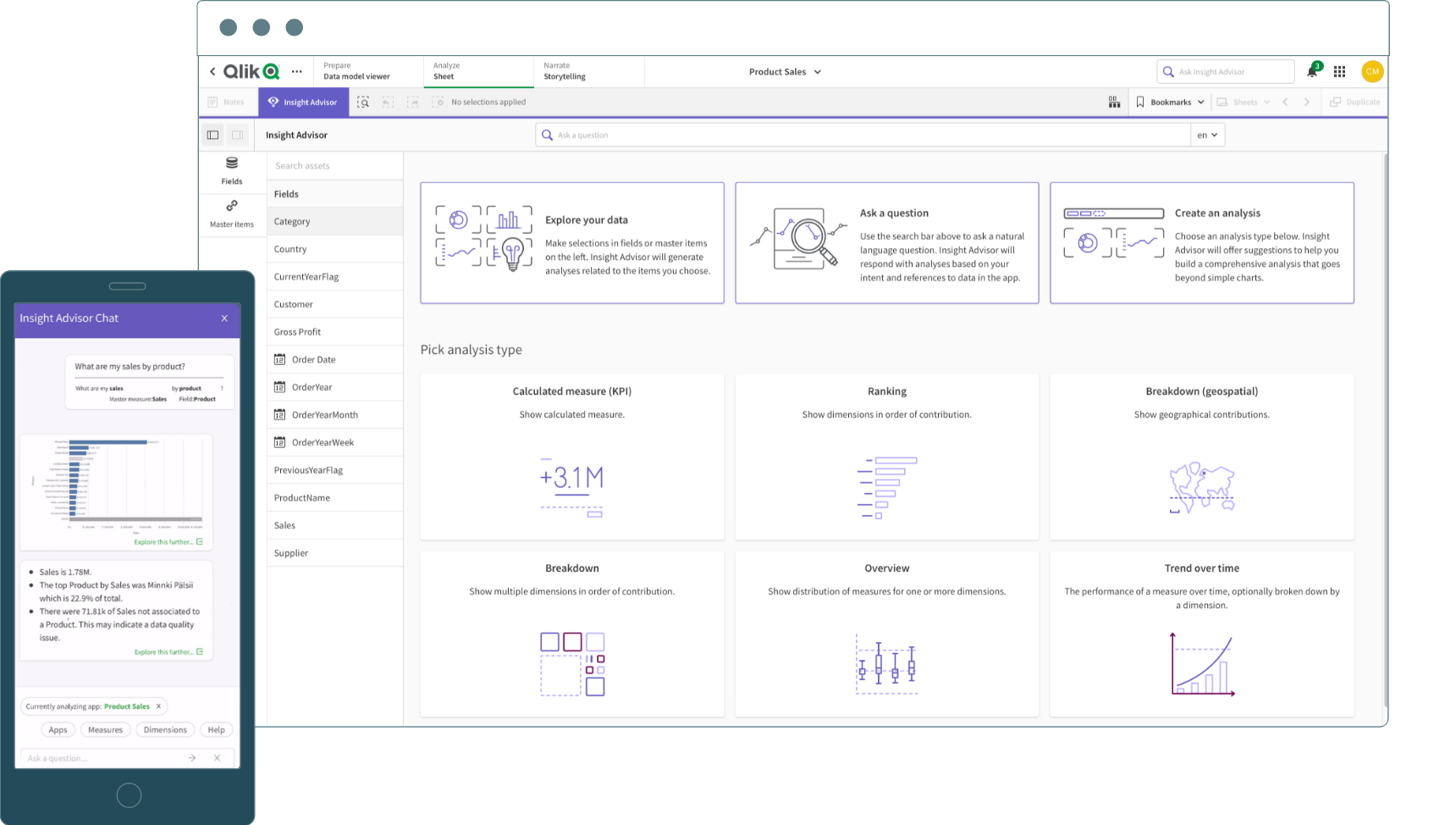Click the OrderYearMonth calendar icon
Viewport: 1456px width, 825px height.
coord(279,415)
